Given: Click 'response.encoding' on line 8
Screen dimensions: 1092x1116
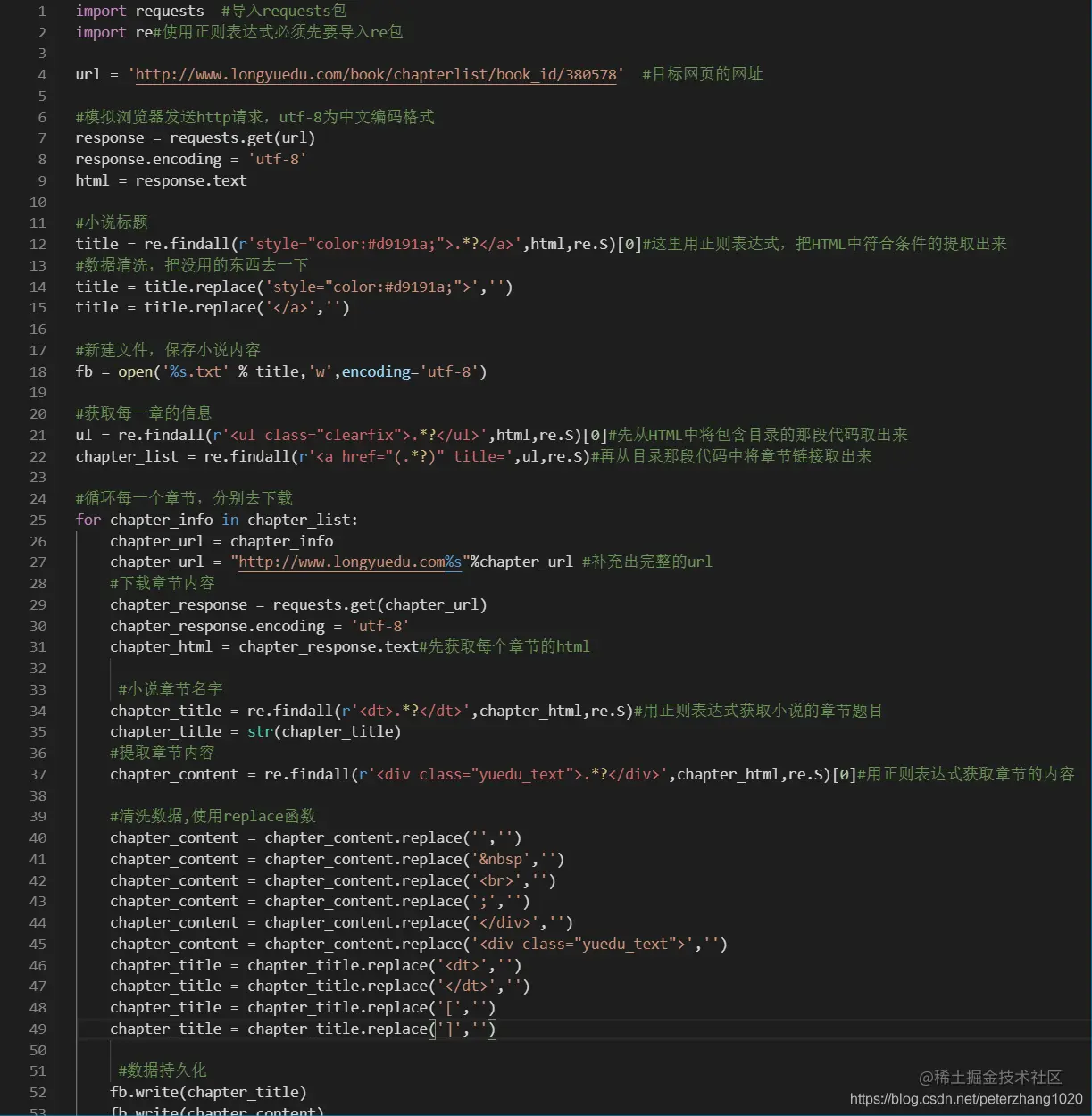Looking at the screenshot, I should click(148, 160).
